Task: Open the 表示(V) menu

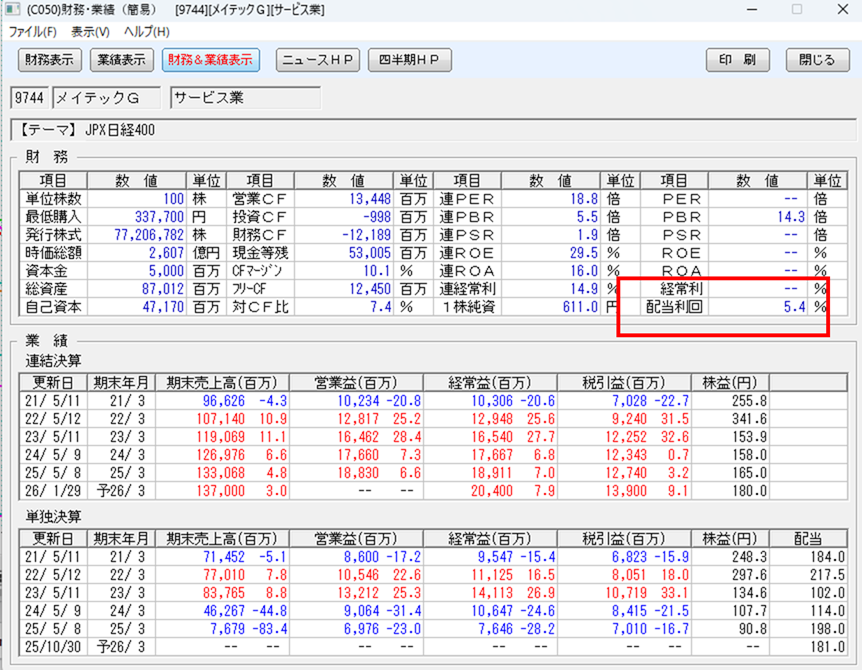Action: point(91,31)
